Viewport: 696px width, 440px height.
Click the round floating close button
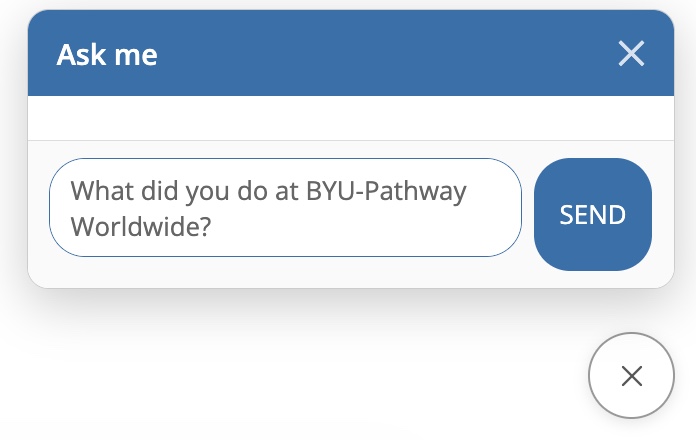(631, 376)
